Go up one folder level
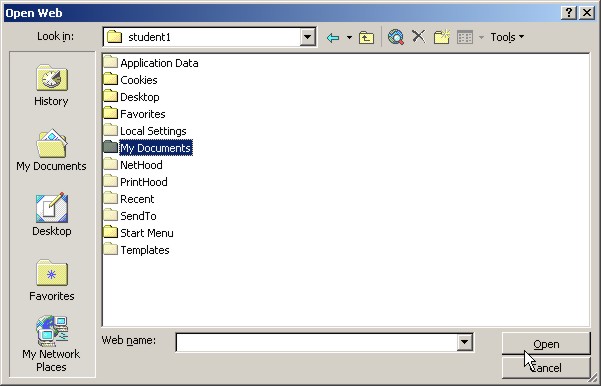 (x=366, y=38)
